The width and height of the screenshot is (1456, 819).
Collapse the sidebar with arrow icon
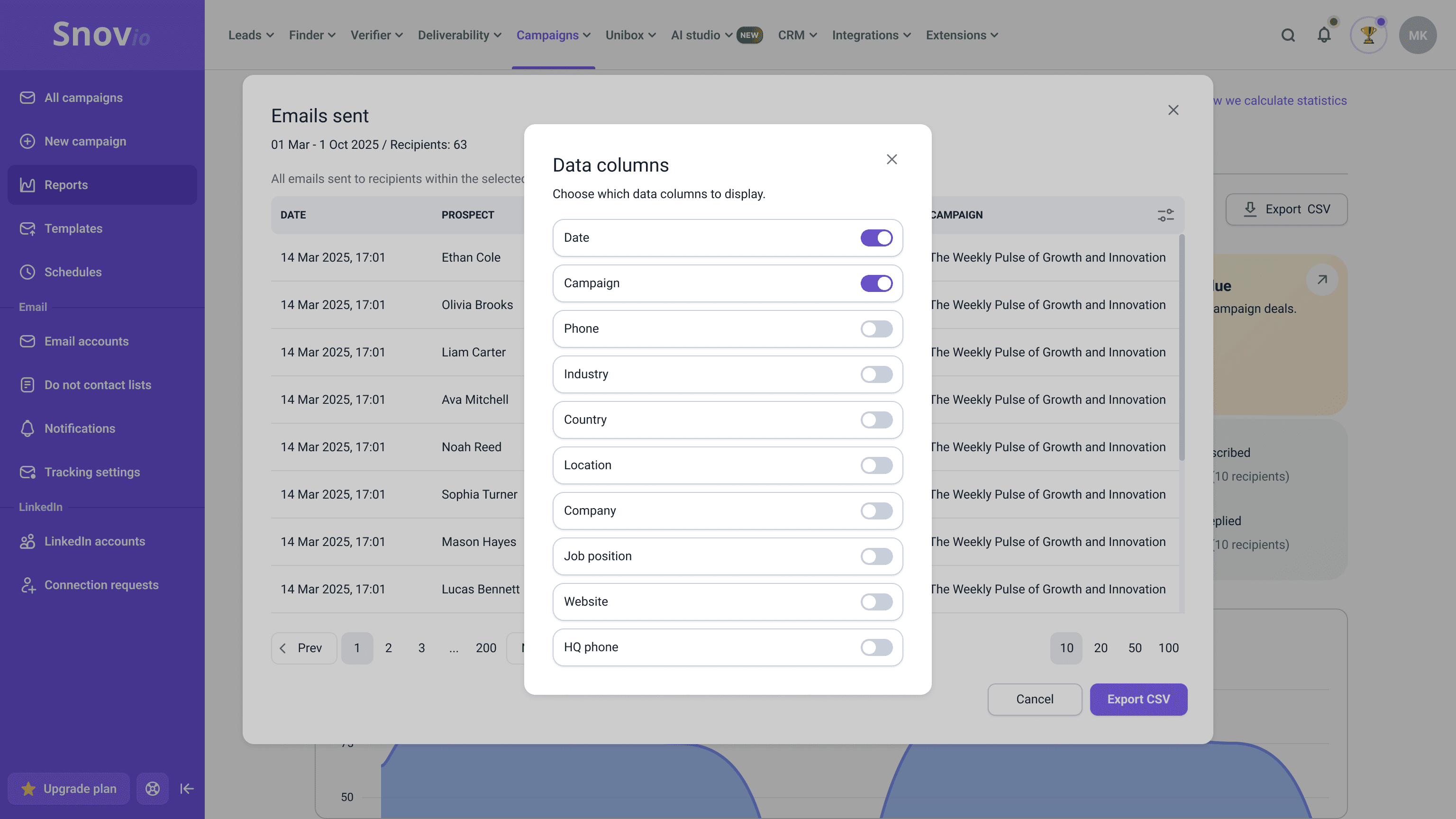pyautogui.click(x=187, y=789)
